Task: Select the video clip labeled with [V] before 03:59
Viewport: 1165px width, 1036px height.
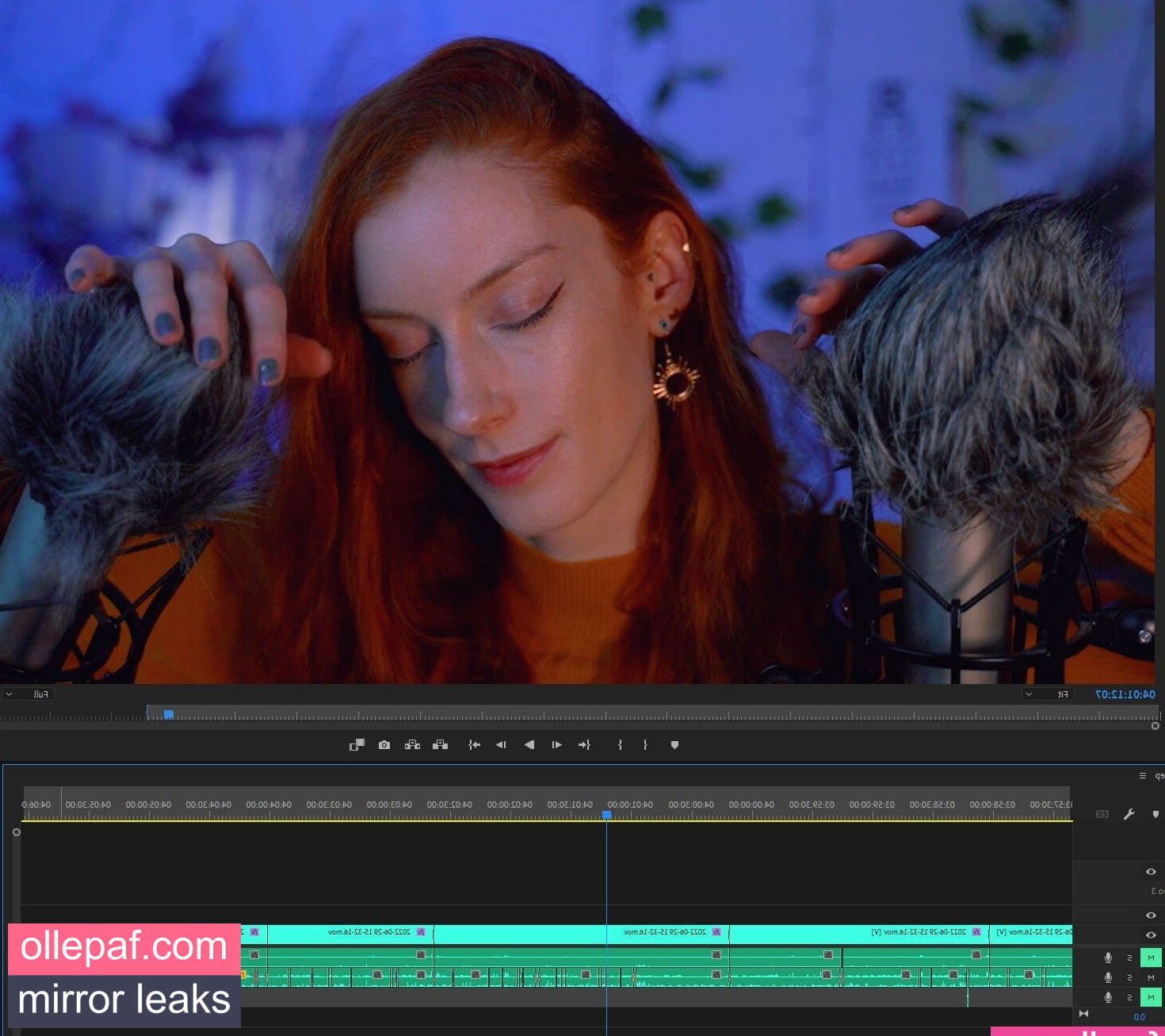Action: pyautogui.click(x=859, y=933)
